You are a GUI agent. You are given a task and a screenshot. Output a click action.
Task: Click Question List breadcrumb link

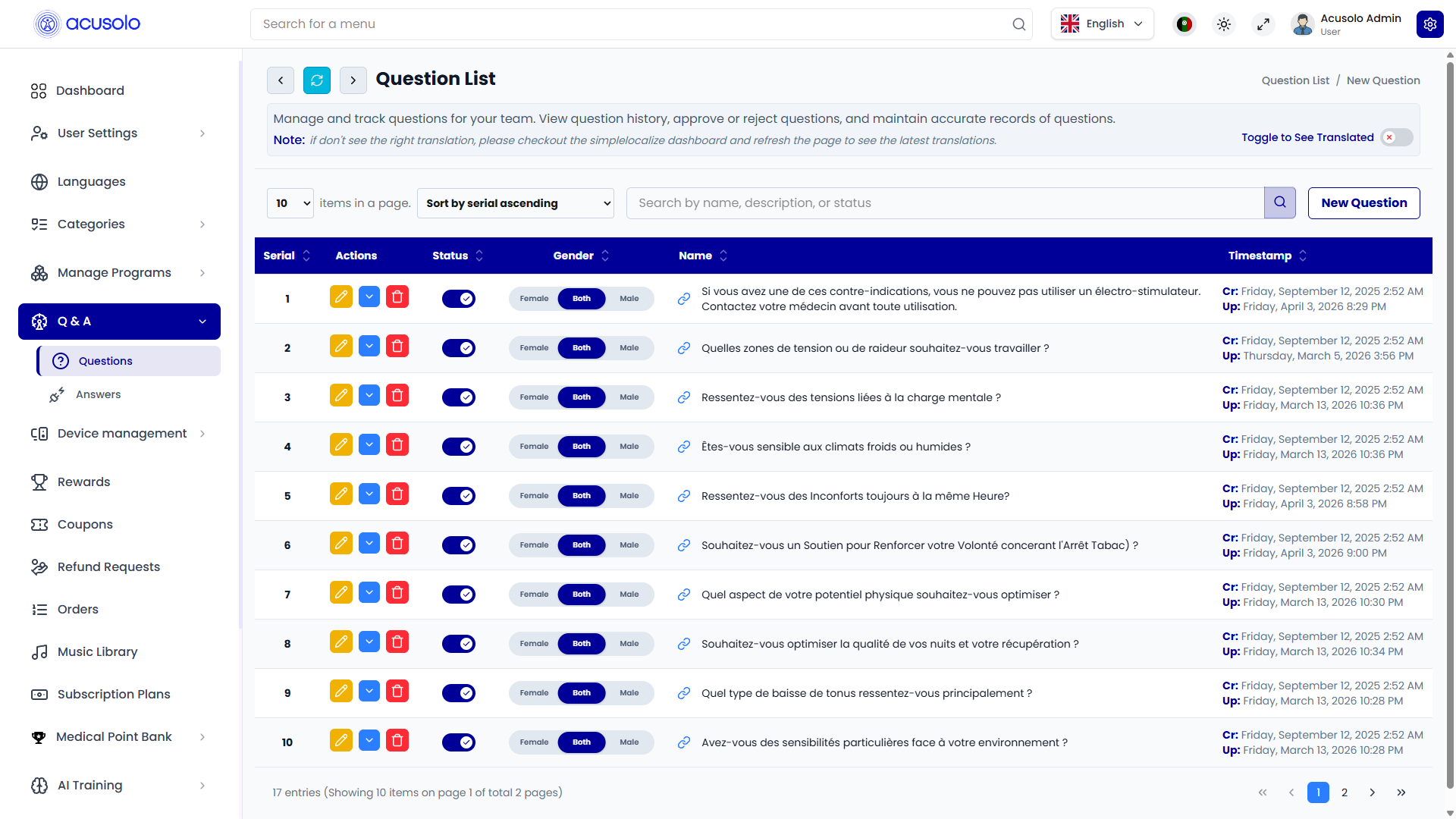[1295, 80]
